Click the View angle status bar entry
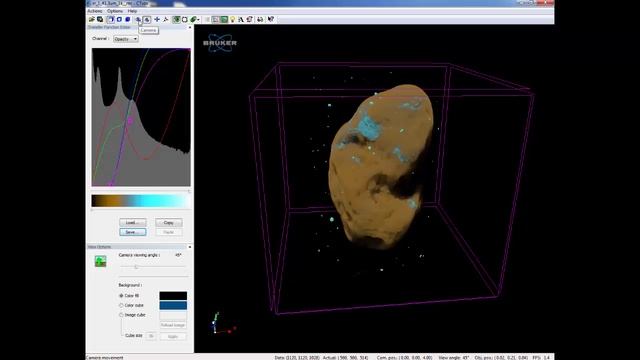This screenshot has width=640, height=360. coord(454,358)
